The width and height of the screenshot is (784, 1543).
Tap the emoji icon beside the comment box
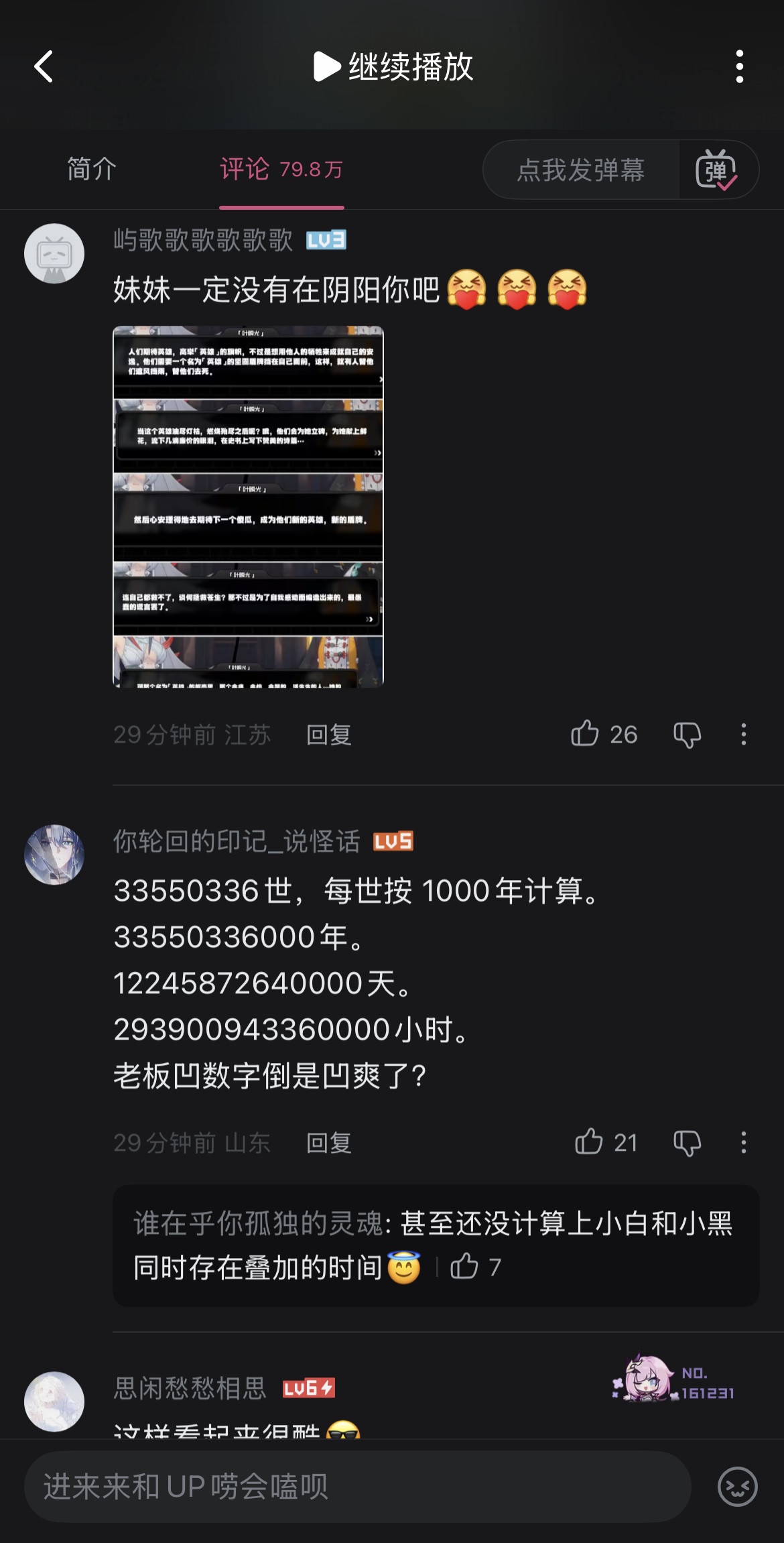click(737, 1487)
